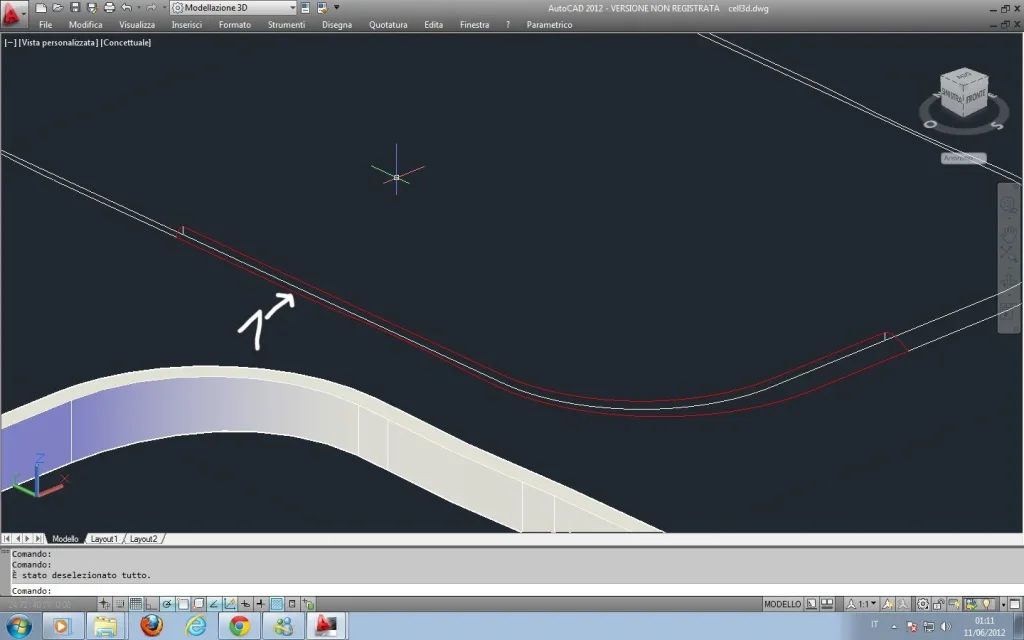Click the Workspace Switching gear icon
Image resolution: width=1024 pixels, height=640 pixels.
coord(923,604)
